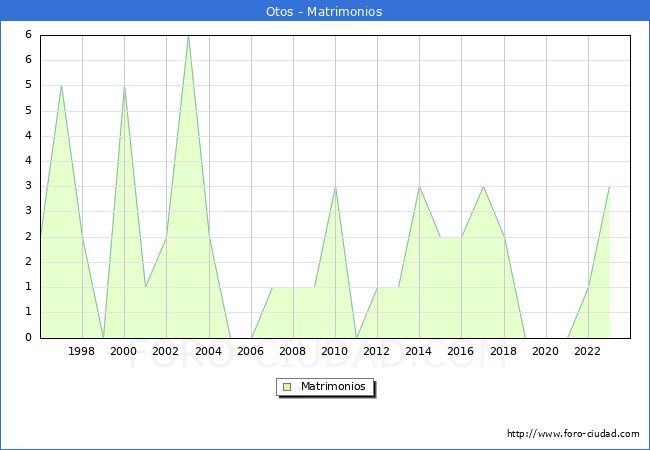Select the 2018 x-axis label
This screenshot has width=650, height=450.
(x=503, y=351)
